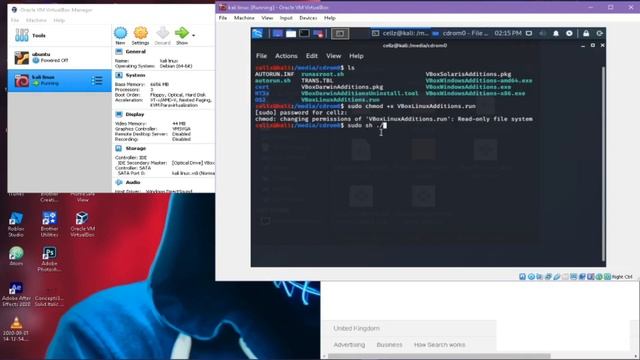Click the browser horizontal scrollbar
Viewport: 640px width, 360px height.
[439, 356]
